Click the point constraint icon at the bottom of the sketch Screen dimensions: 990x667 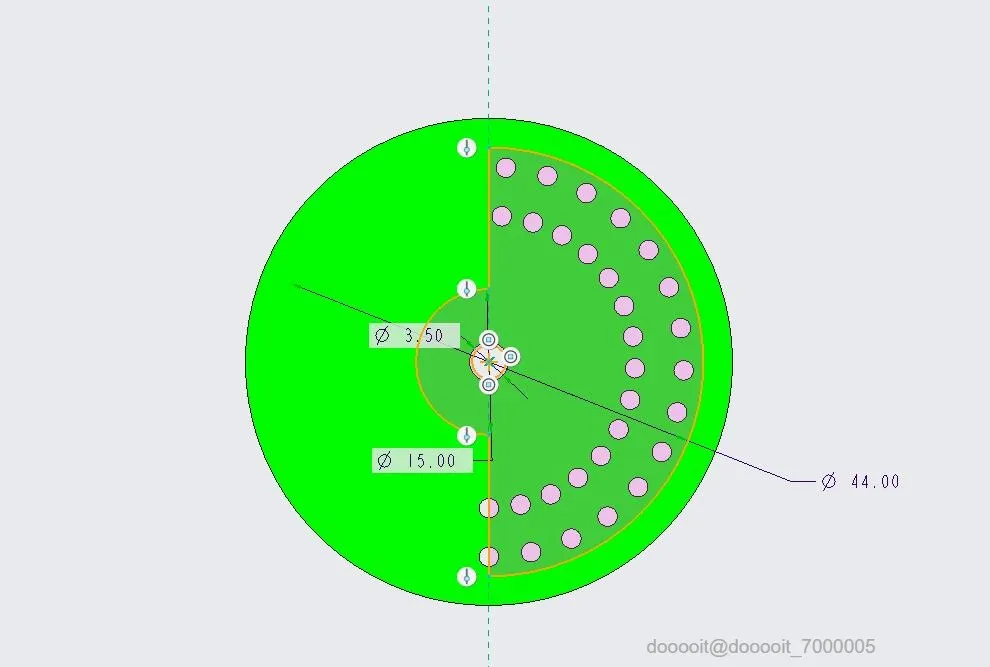coord(467,576)
